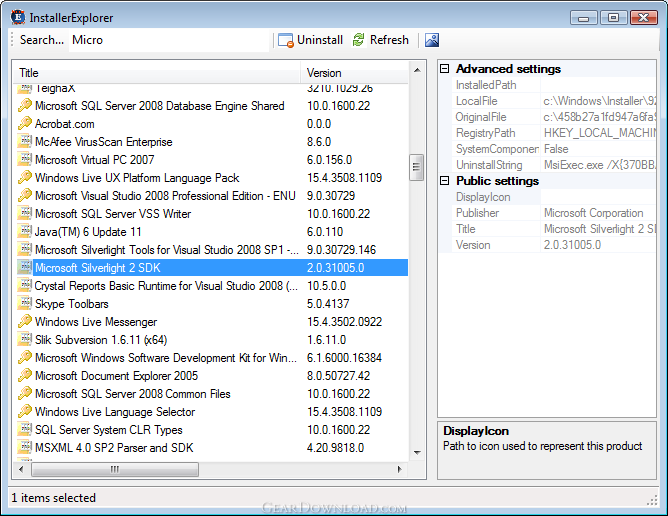The image size is (668, 516).
Task: Click the resize grip in the status bar
Action: [652, 500]
